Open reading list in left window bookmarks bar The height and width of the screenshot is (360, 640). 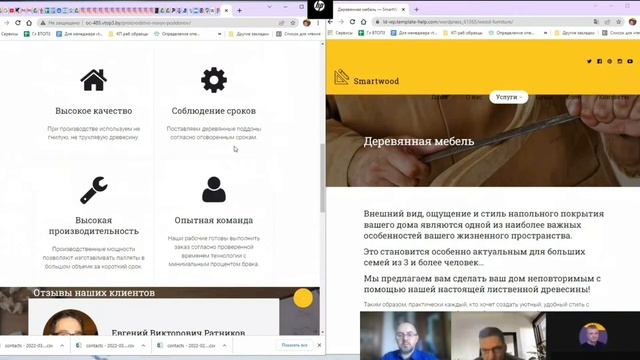298,34
